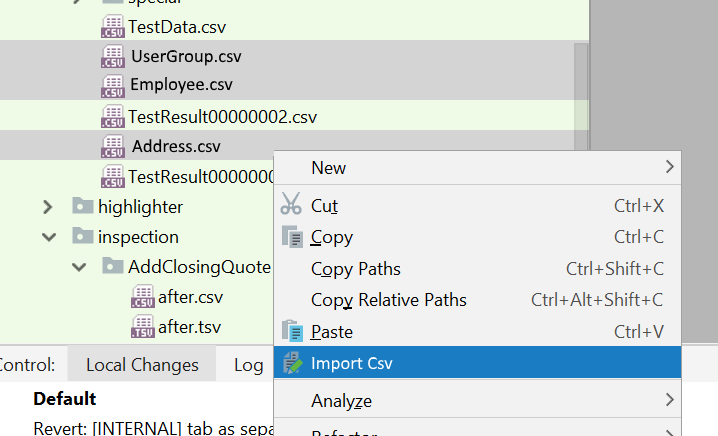718x436 pixels.
Task: Select TestData.csv in project tree
Action: click(x=177, y=27)
